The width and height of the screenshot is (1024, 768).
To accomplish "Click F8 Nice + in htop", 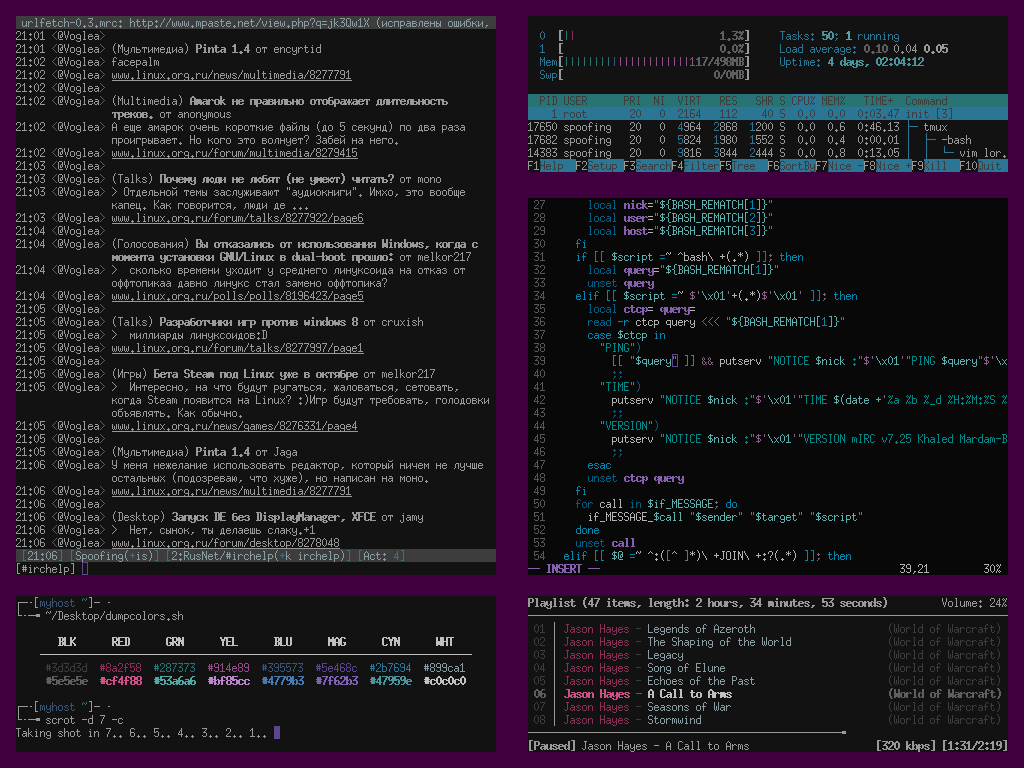I will coord(887,166).
